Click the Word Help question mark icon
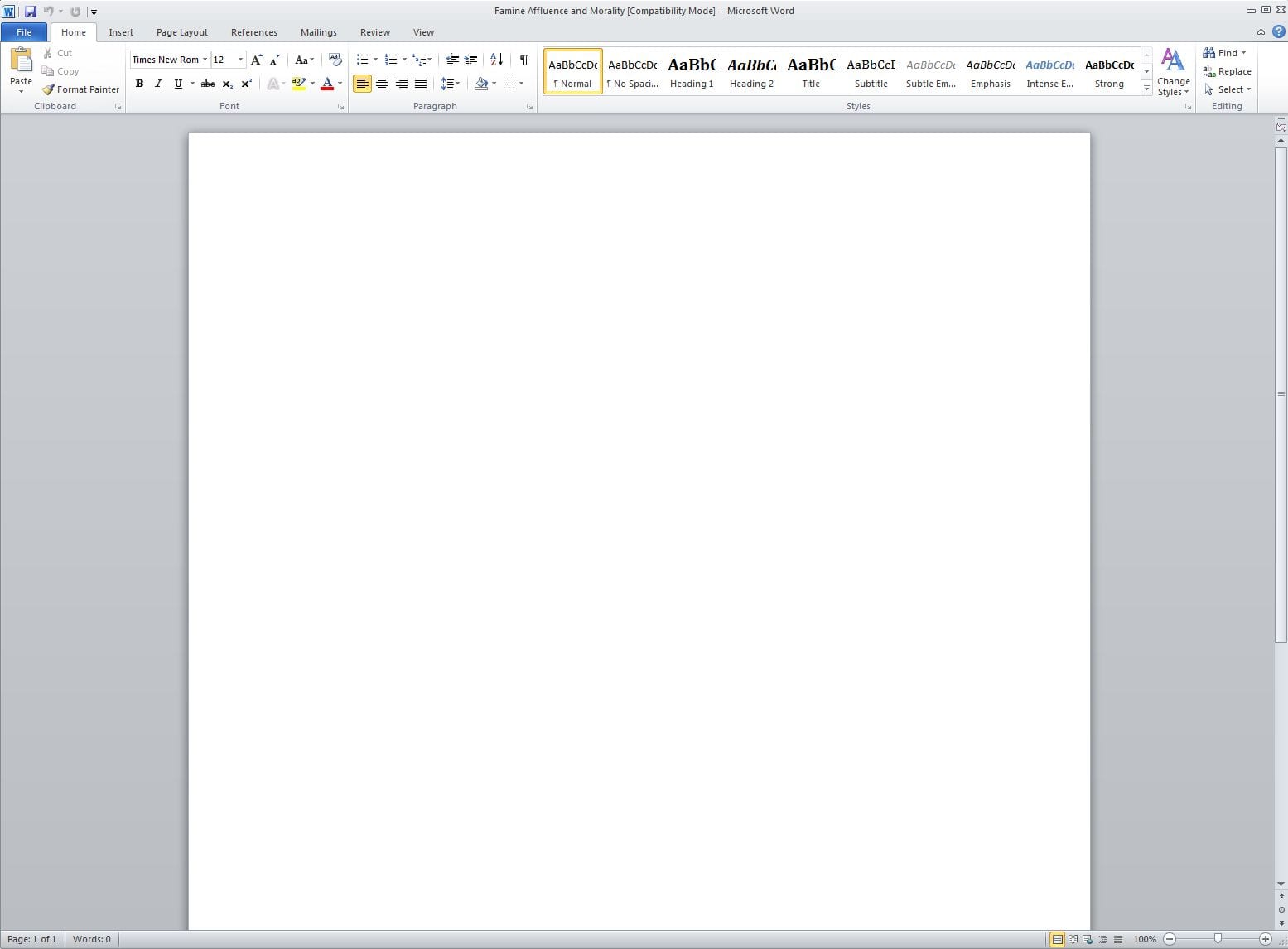Image resolution: width=1288 pixels, height=949 pixels. (1278, 32)
